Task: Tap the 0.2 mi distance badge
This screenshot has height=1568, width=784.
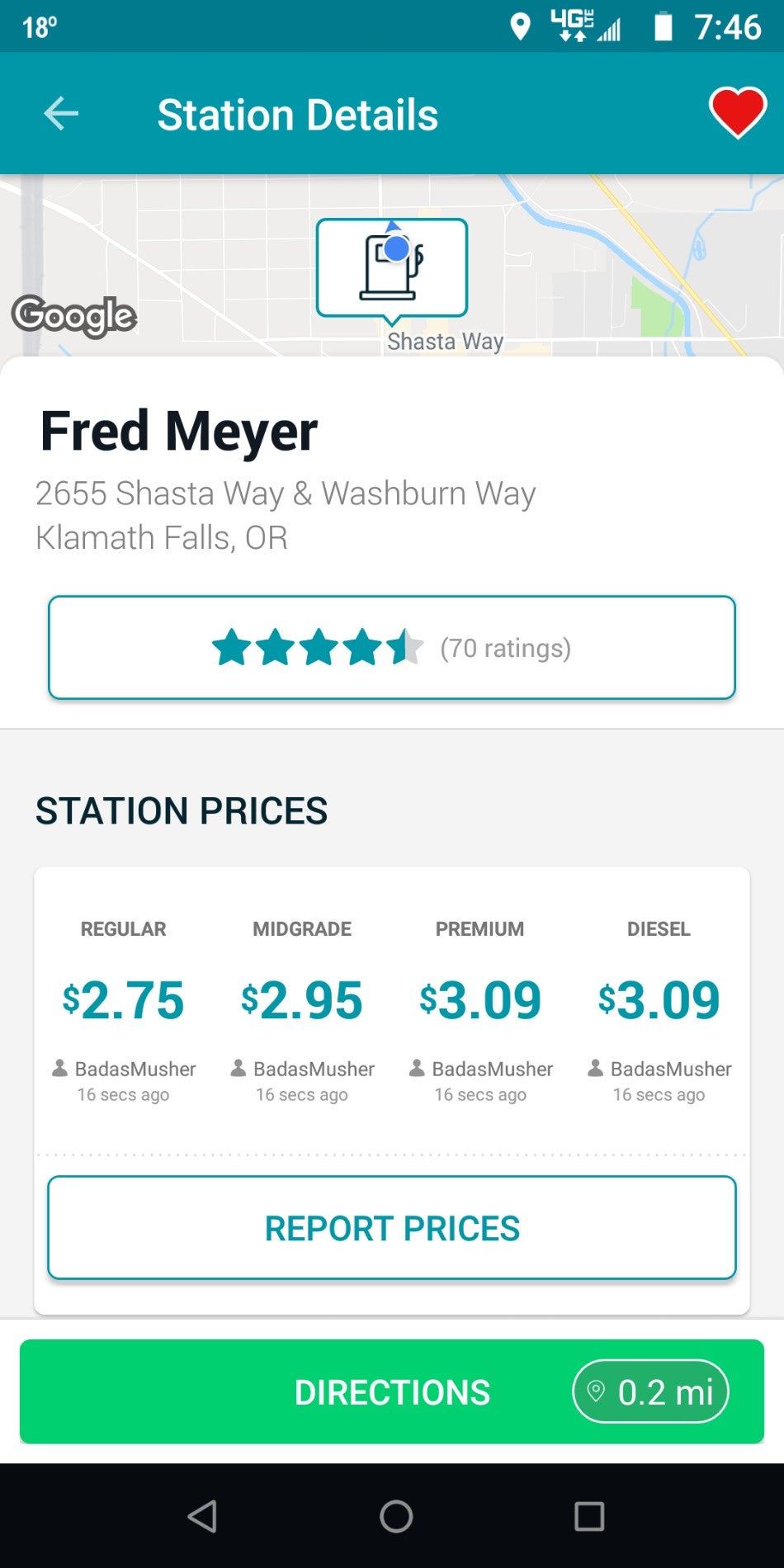Action: coord(650,1391)
